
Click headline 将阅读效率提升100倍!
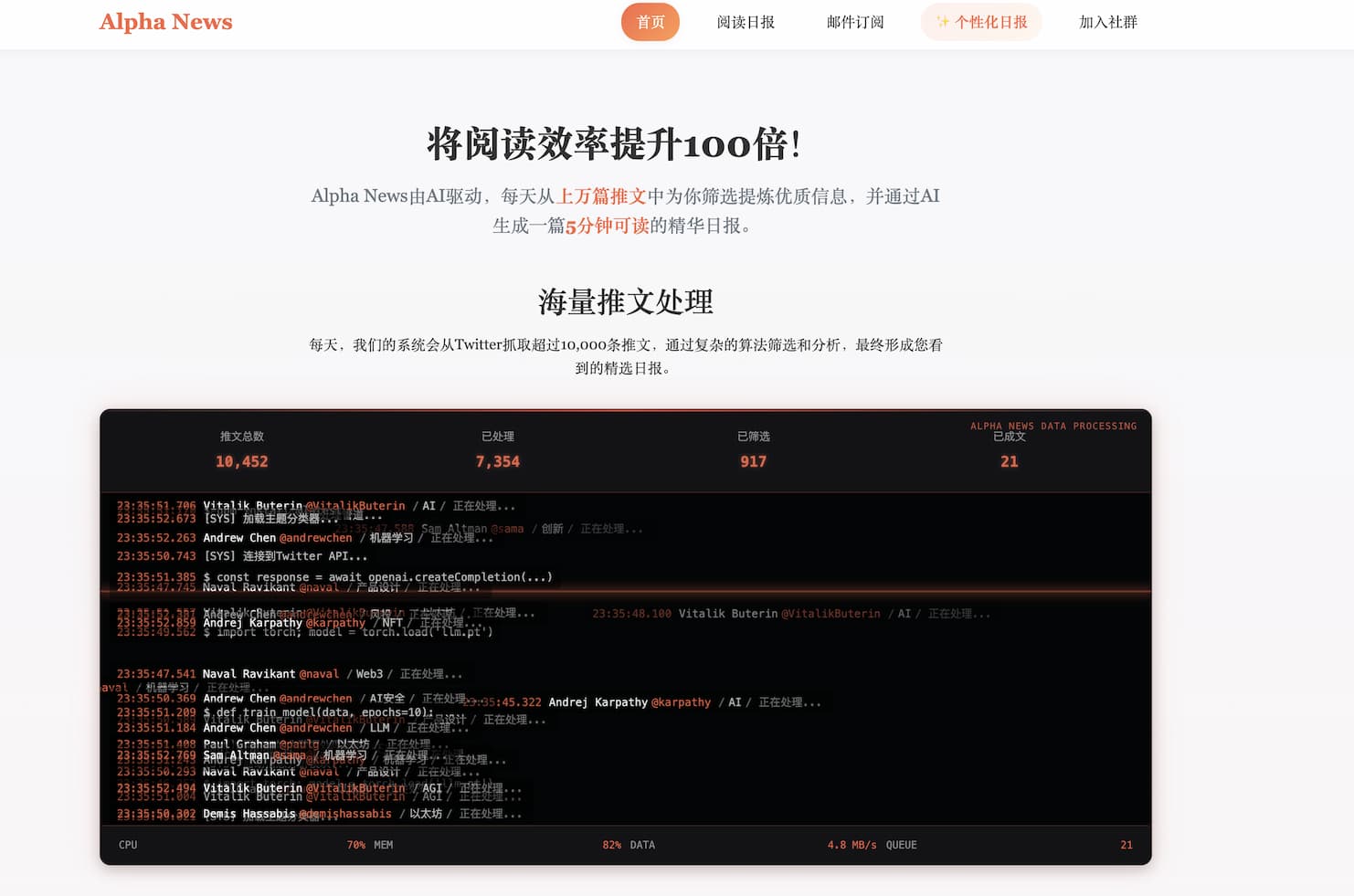tap(614, 144)
